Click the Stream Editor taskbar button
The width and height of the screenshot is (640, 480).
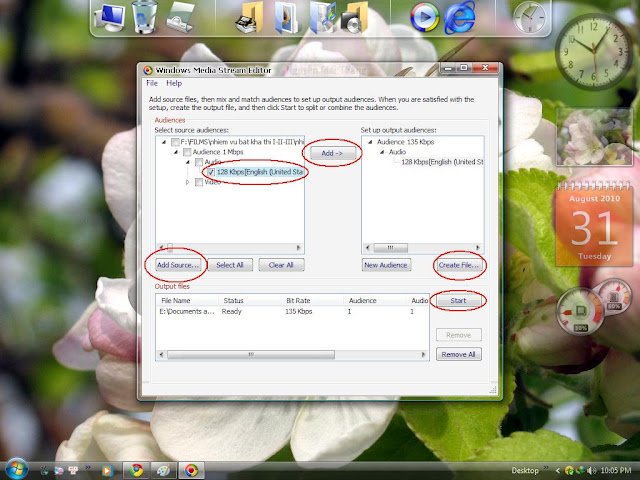[191, 471]
